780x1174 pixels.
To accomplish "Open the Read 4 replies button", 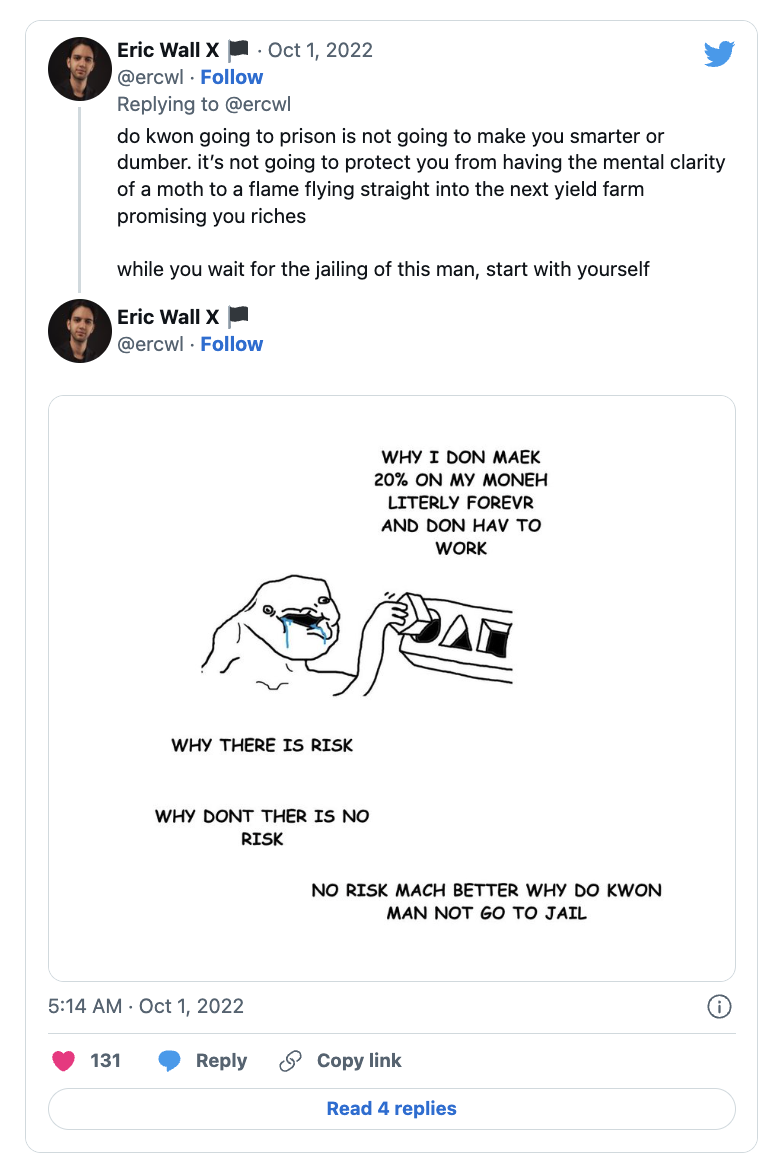I will point(391,1108).
